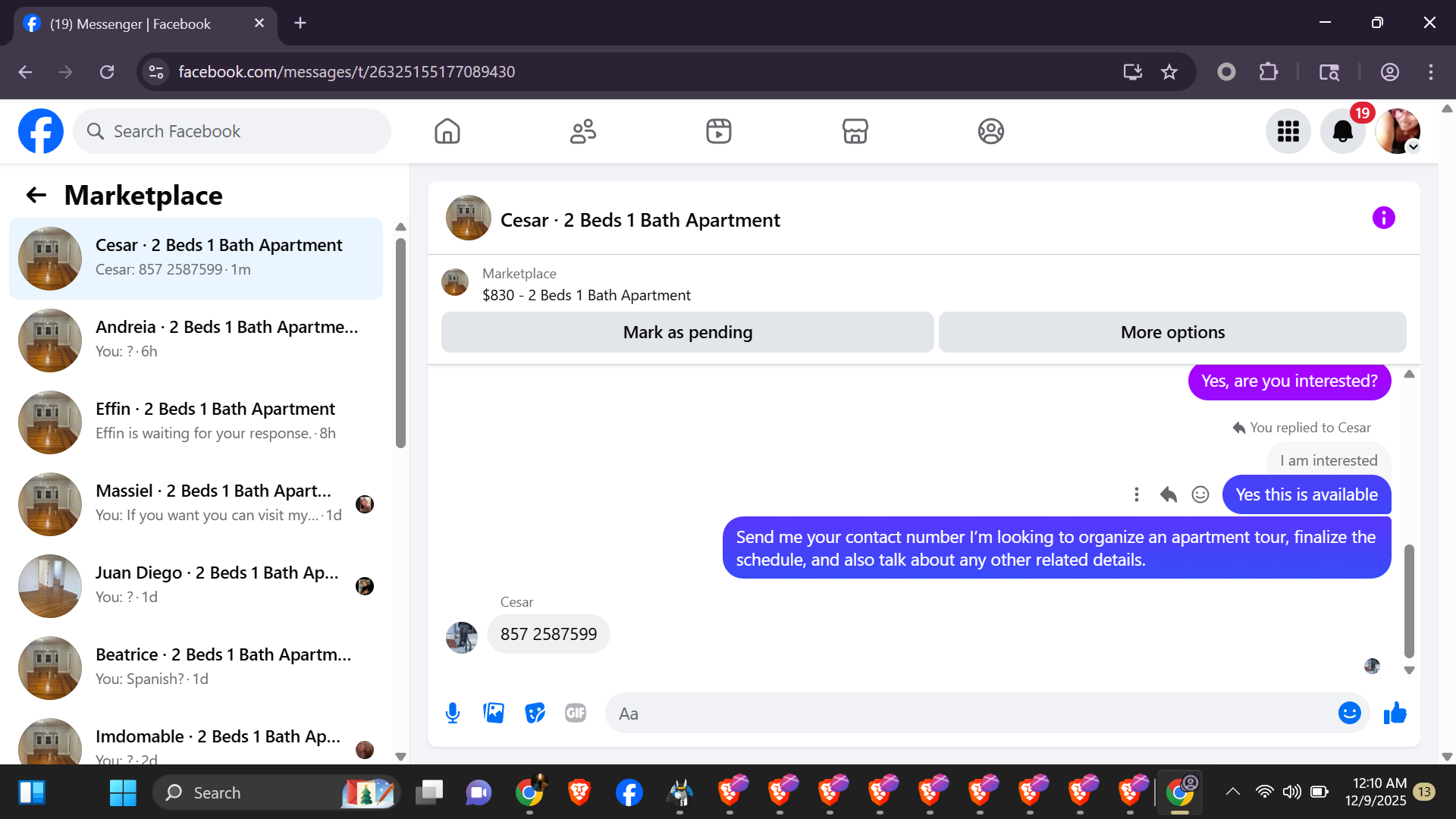Click the 'Yes, are you interested?' message bubble
This screenshot has width=1456, height=819.
1289,381
